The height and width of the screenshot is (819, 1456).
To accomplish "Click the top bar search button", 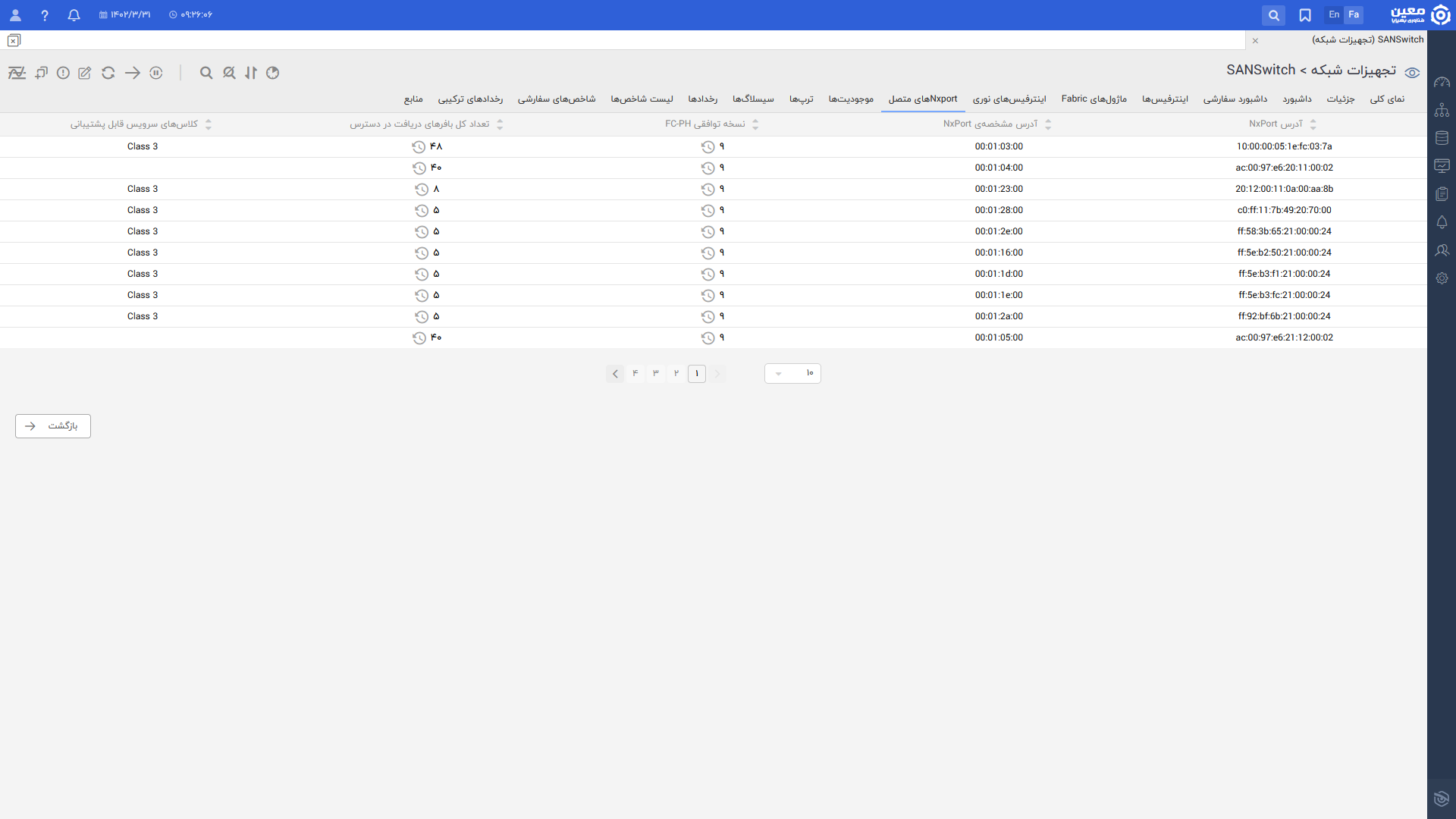I will pyautogui.click(x=1273, y=15).
